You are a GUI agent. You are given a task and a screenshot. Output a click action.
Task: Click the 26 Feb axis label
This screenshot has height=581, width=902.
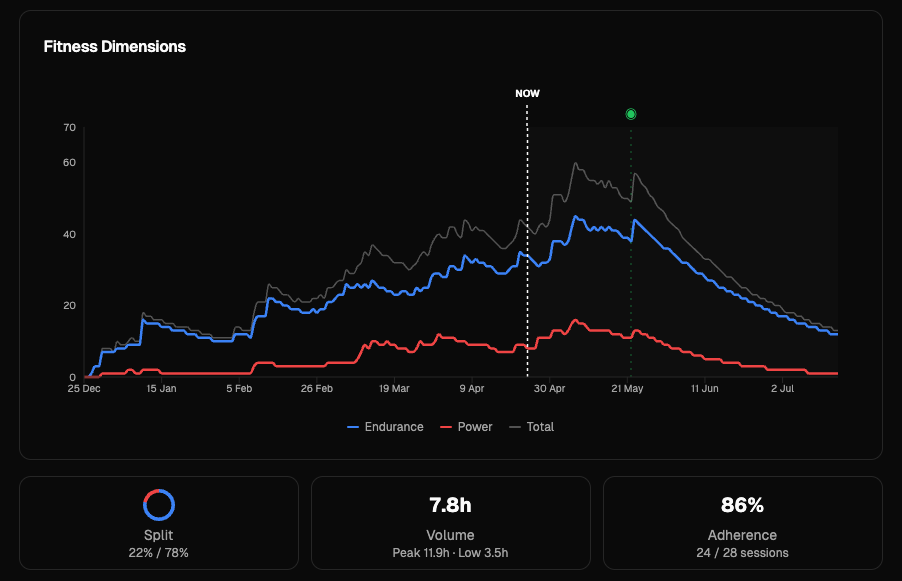[x=316, y=388]
